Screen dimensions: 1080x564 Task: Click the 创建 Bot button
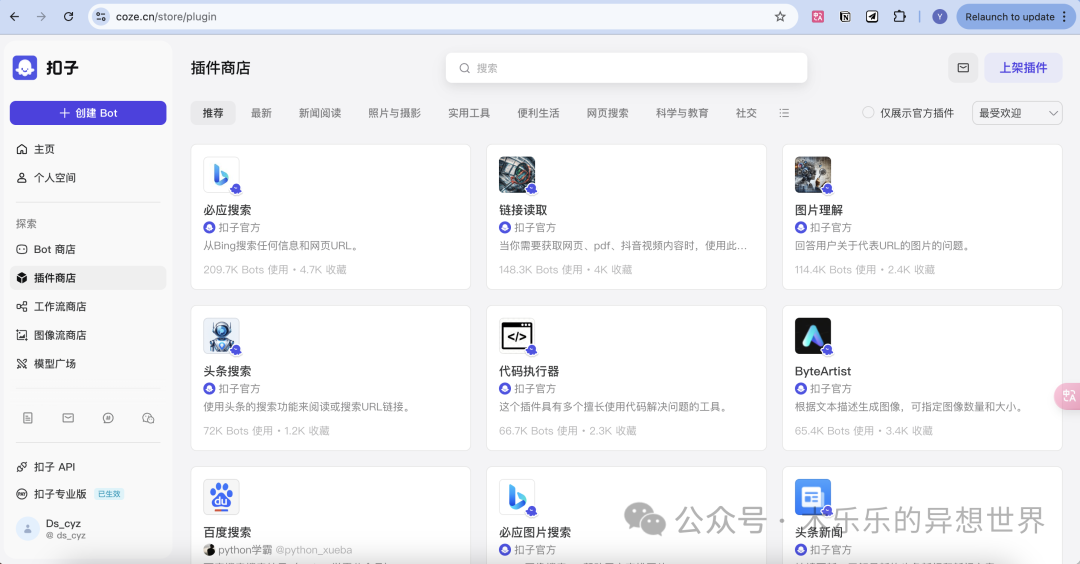pyautogui.click(x=88, y=113)
